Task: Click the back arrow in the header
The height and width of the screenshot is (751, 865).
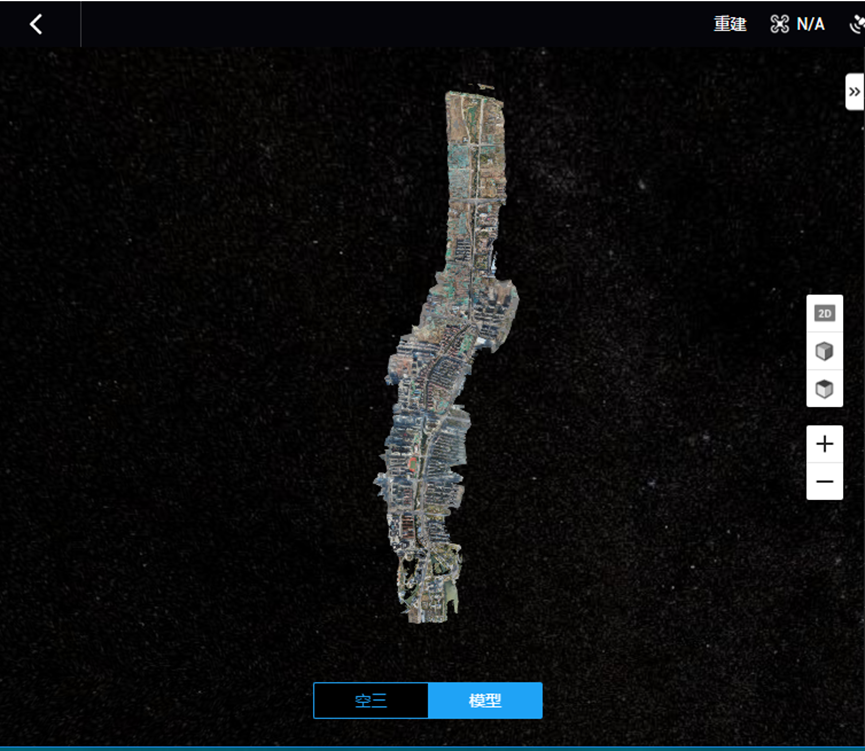Action: coord(36,24)
